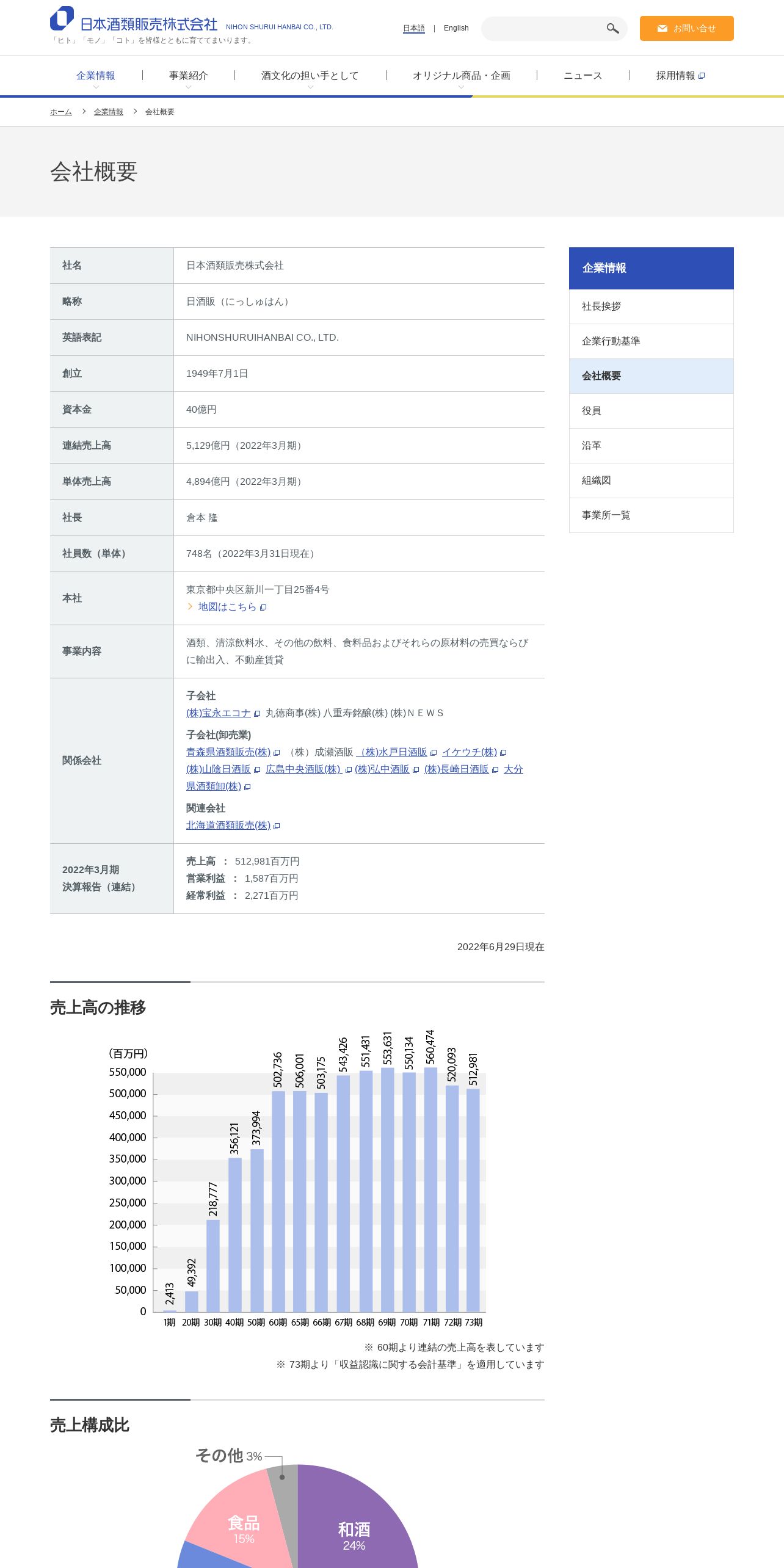Select 日本語 language link
Viewport: 784px width, 1568px height.
(413, 28)
